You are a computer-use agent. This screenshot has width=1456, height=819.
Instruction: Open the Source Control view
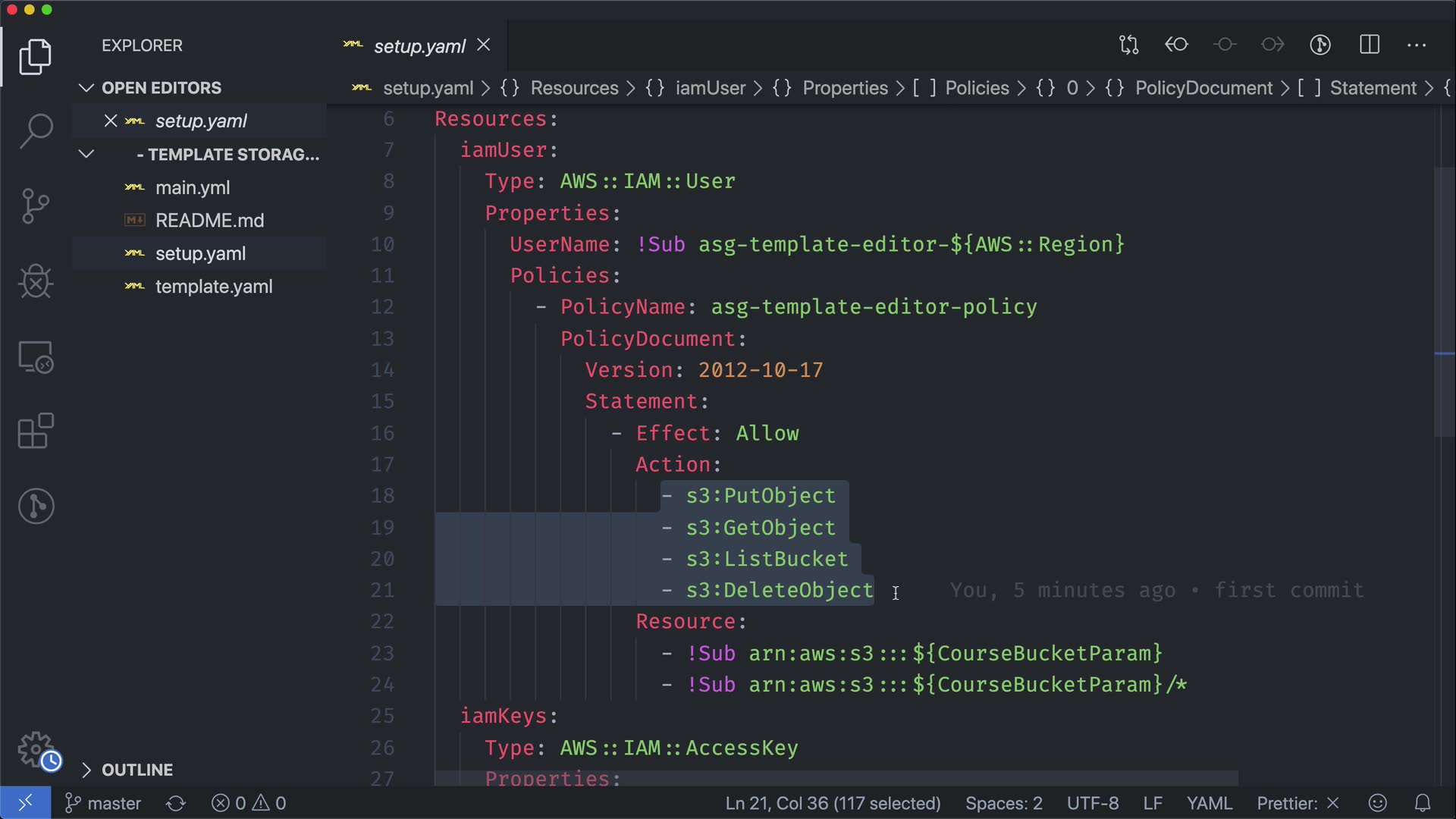pos(36,206)
